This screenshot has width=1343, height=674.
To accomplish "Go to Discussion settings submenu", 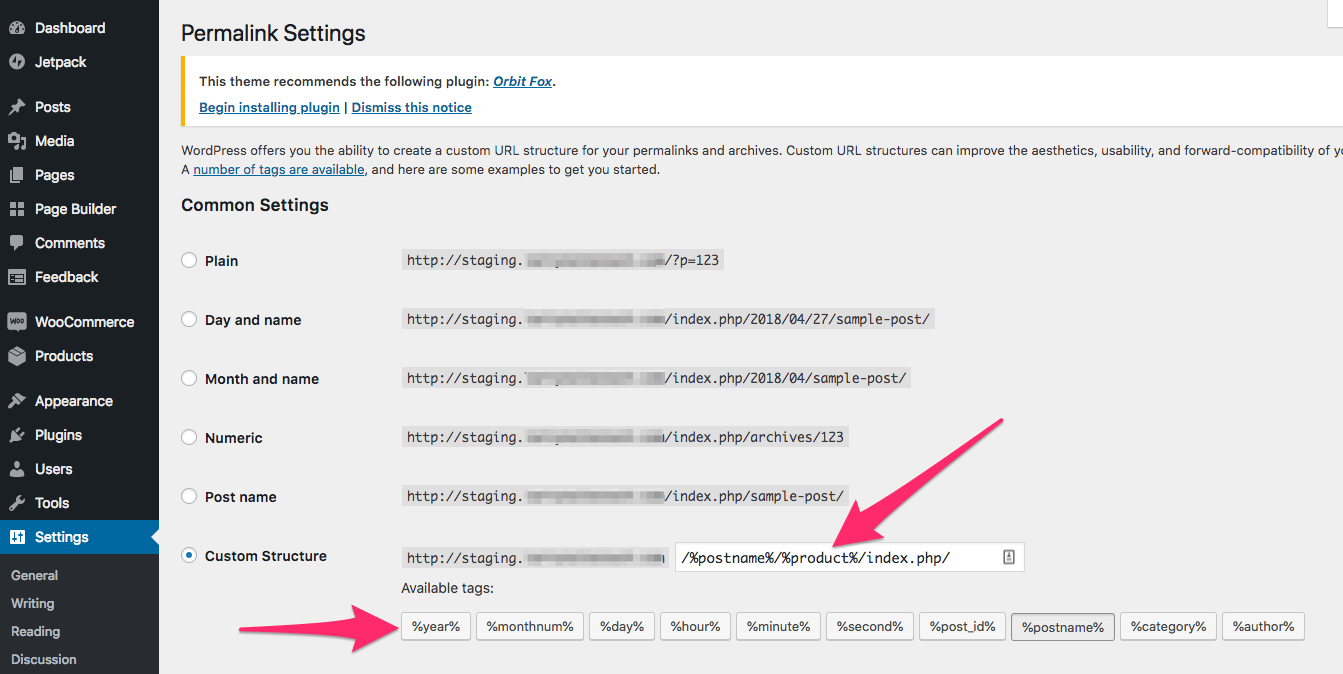I will pyautogui.click(x=43, y=659).
